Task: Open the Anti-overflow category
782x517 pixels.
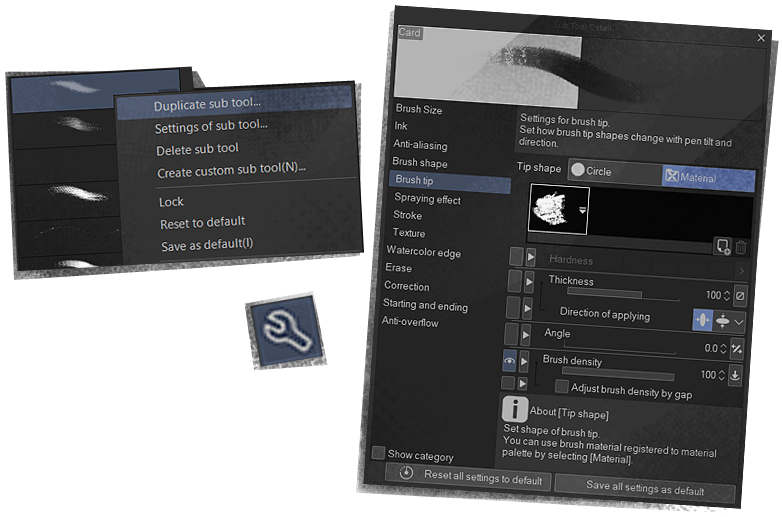Action: point(410,322)
